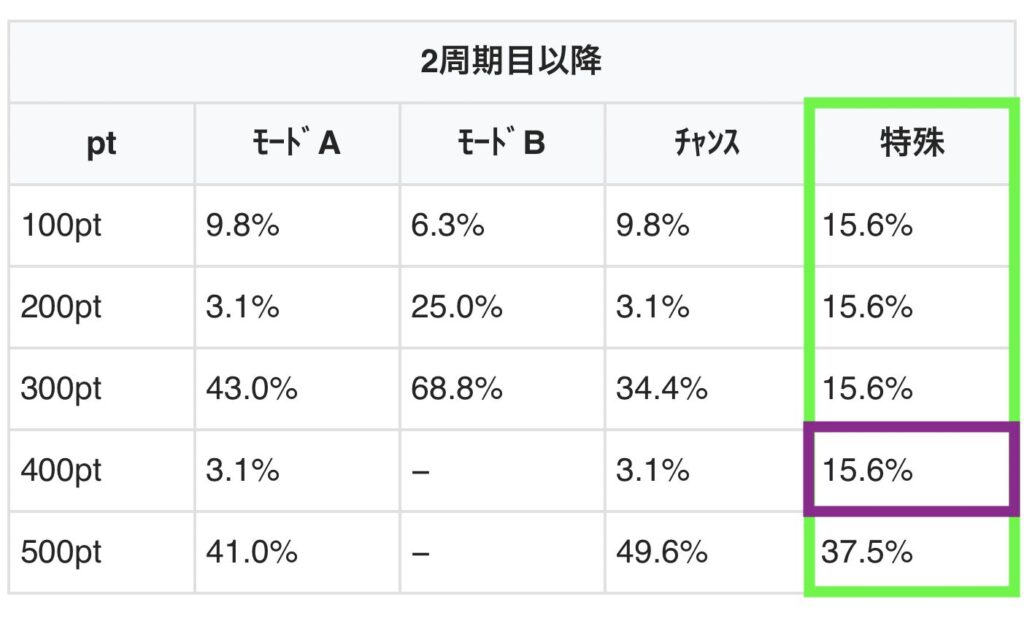The image size is (1024, 626).
Task: Select the 100pt row label
Action: [61, 225]
